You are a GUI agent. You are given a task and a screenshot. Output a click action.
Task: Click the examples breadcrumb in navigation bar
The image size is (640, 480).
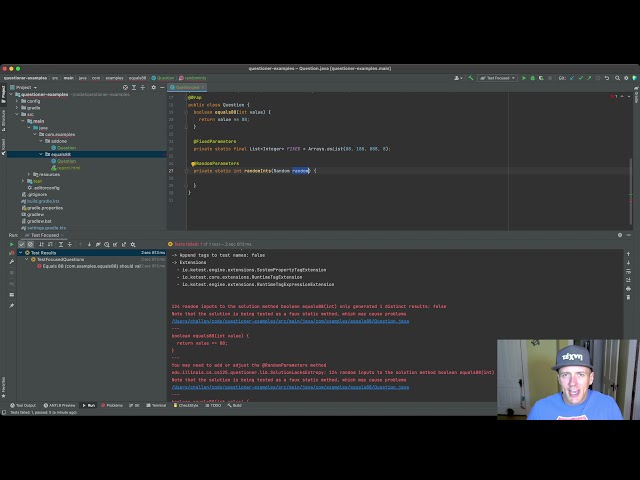coord(114,78)
